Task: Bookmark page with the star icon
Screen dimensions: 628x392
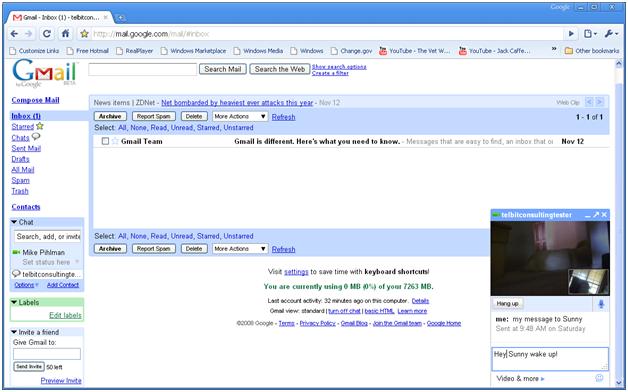Action: click(84, 34)
